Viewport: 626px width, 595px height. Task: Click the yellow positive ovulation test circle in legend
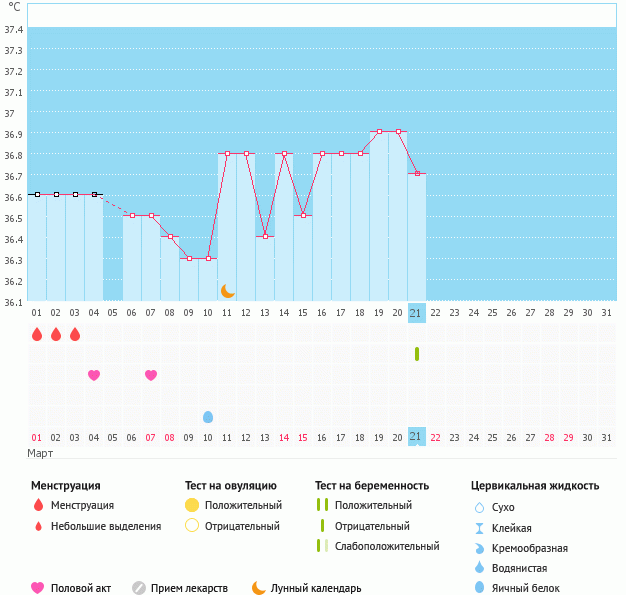[192, 505]
